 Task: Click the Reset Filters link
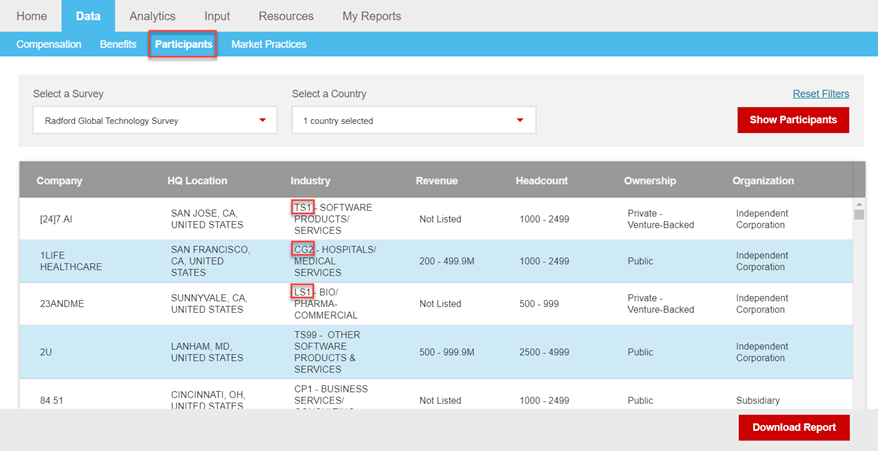[821, 94]
